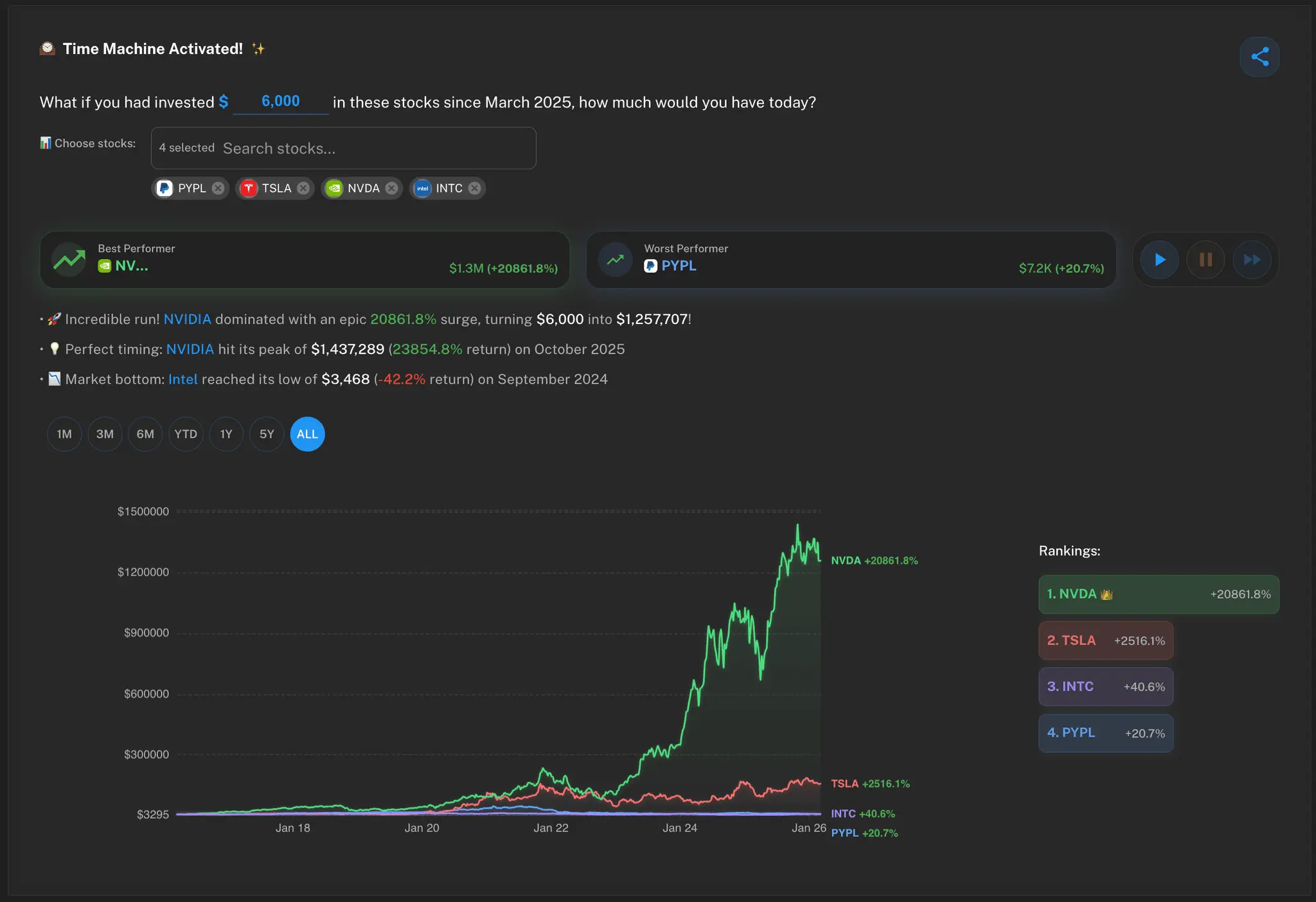Select the 6M time range

(145, 435)
